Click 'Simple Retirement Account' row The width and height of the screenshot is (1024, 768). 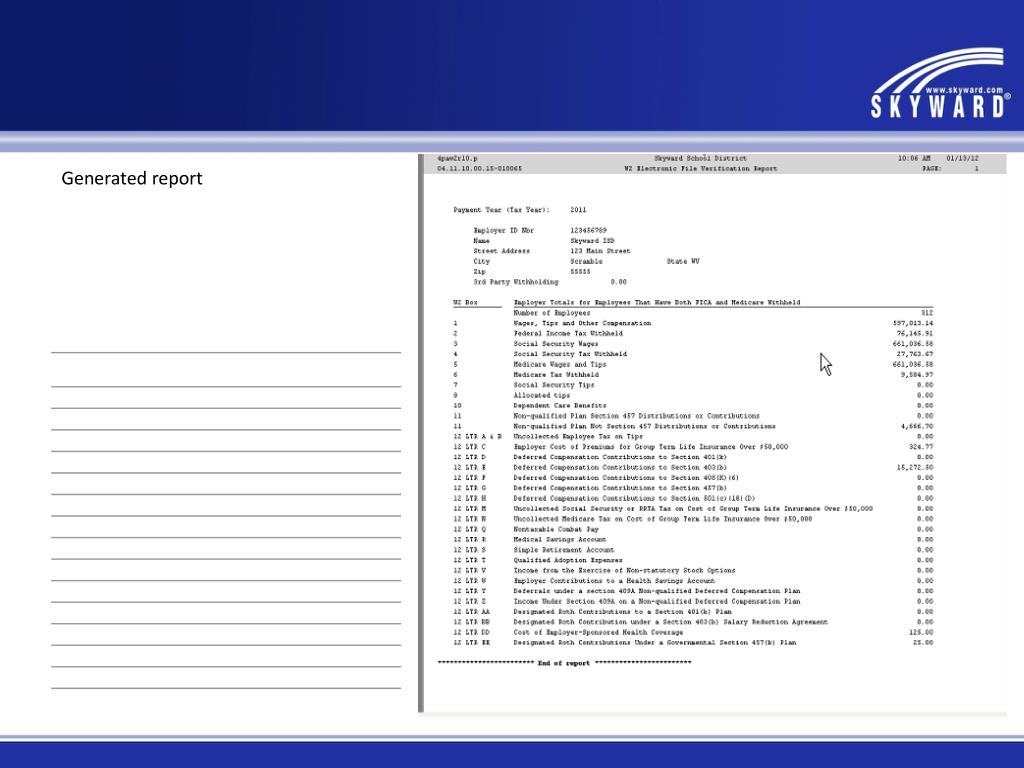(x=693, y=550)
